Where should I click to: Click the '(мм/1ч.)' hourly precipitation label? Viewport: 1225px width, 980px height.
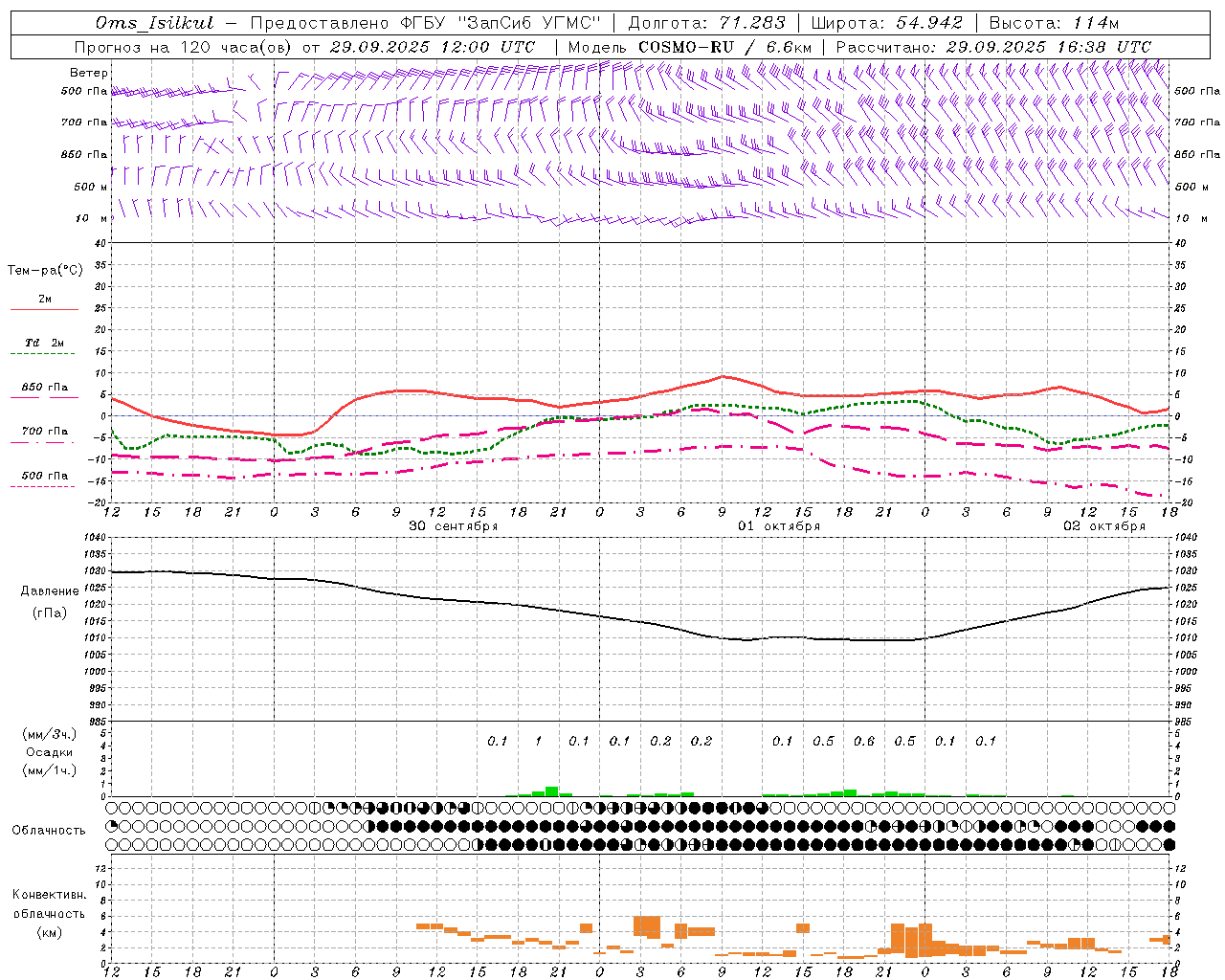49,770
